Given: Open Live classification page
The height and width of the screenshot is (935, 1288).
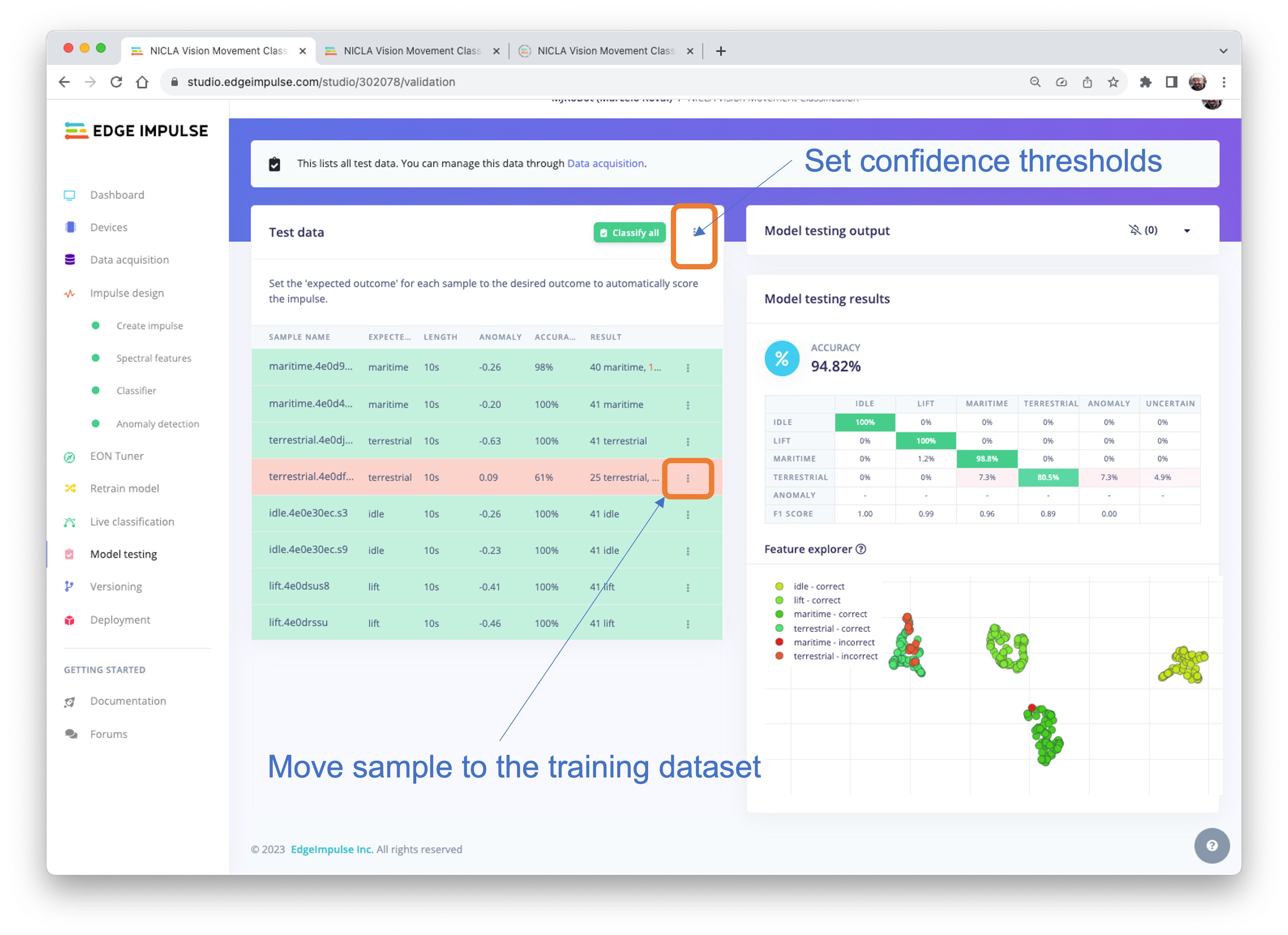Looking at the screenshot, I should 132,521.
